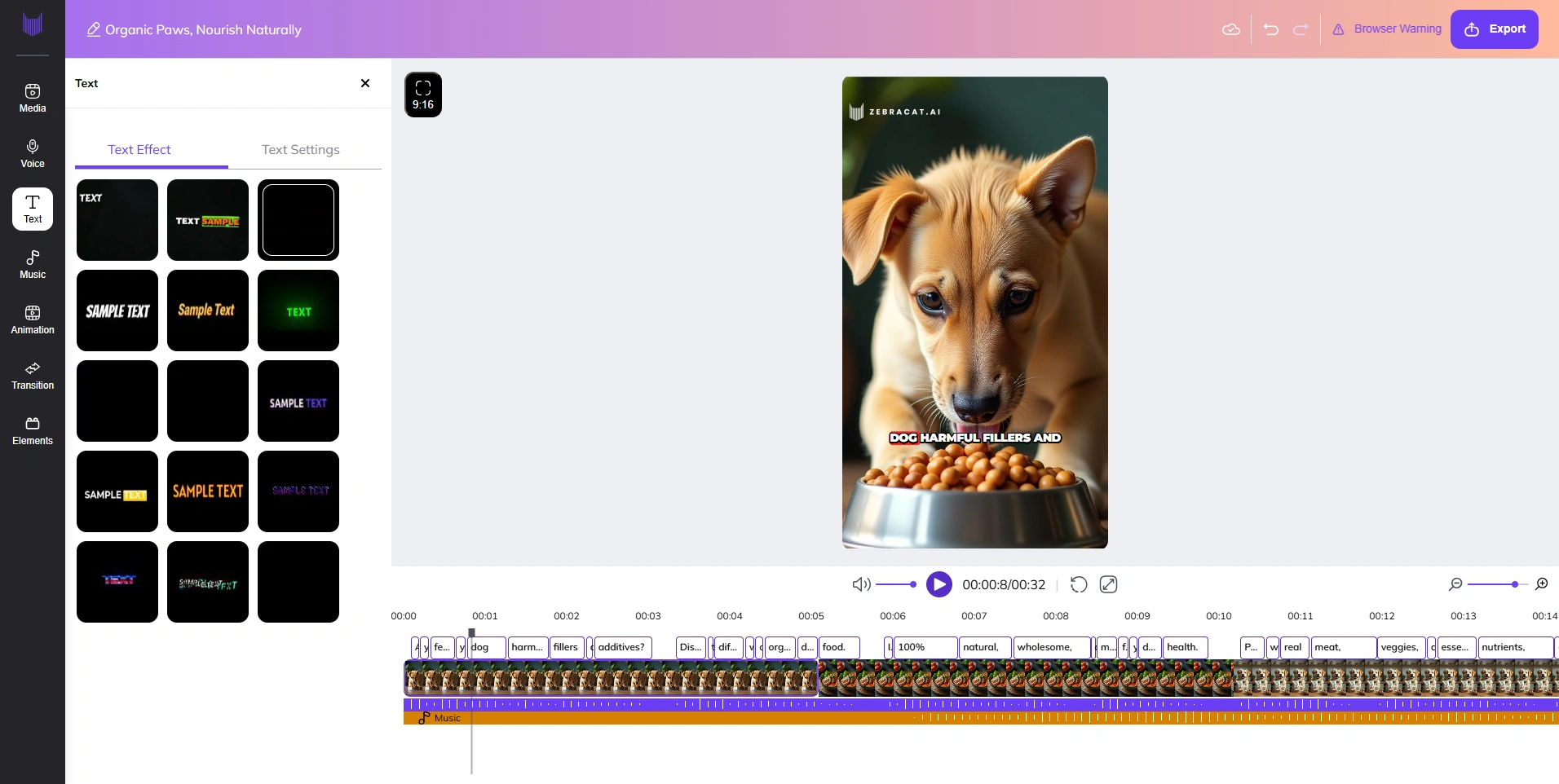This screenshot has width=1559, height=784.
Task: Select the SAMPLE TEXT purple accent effect
Action: point(298,401)
